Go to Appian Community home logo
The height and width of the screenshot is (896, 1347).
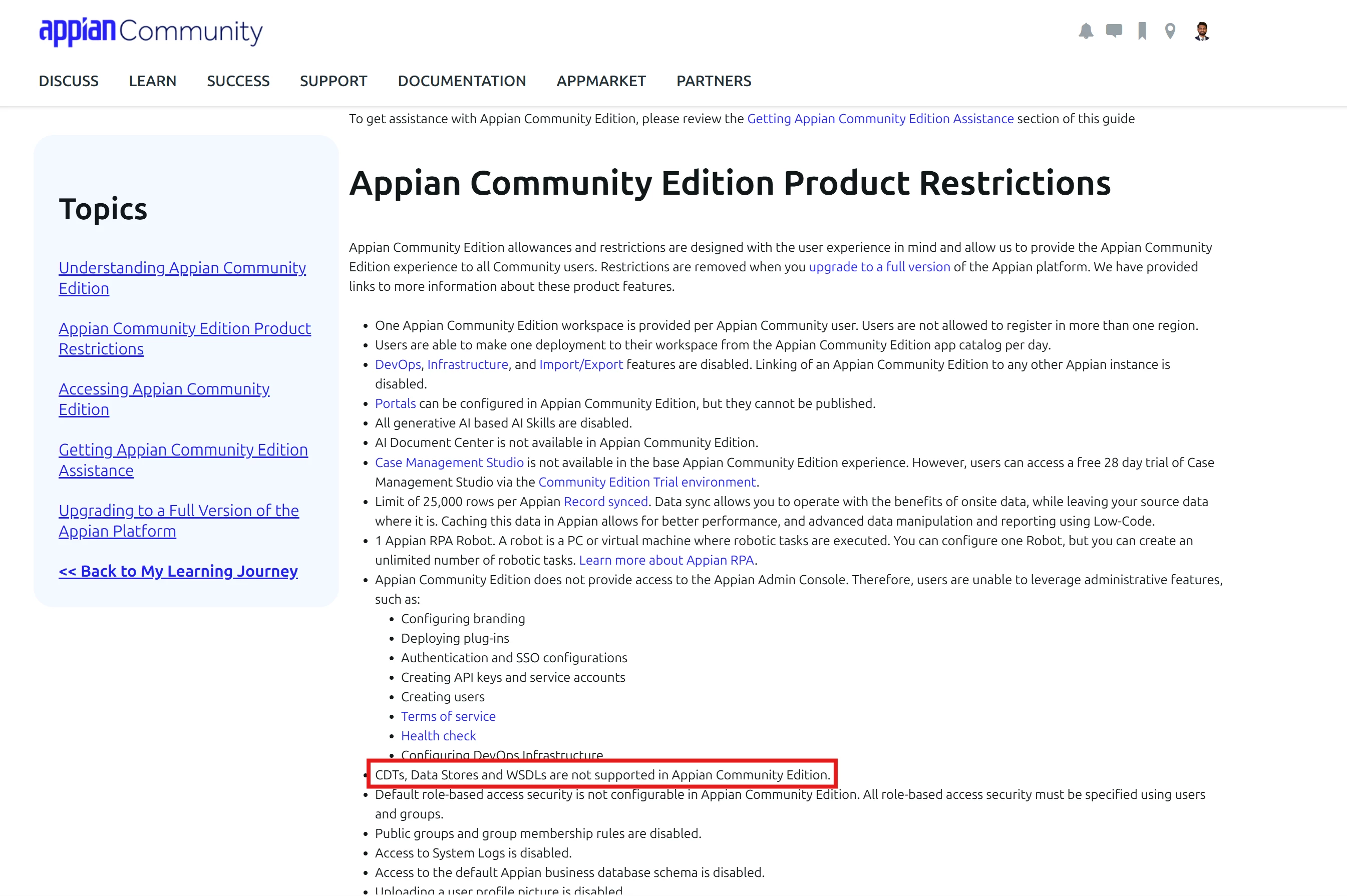151,32
